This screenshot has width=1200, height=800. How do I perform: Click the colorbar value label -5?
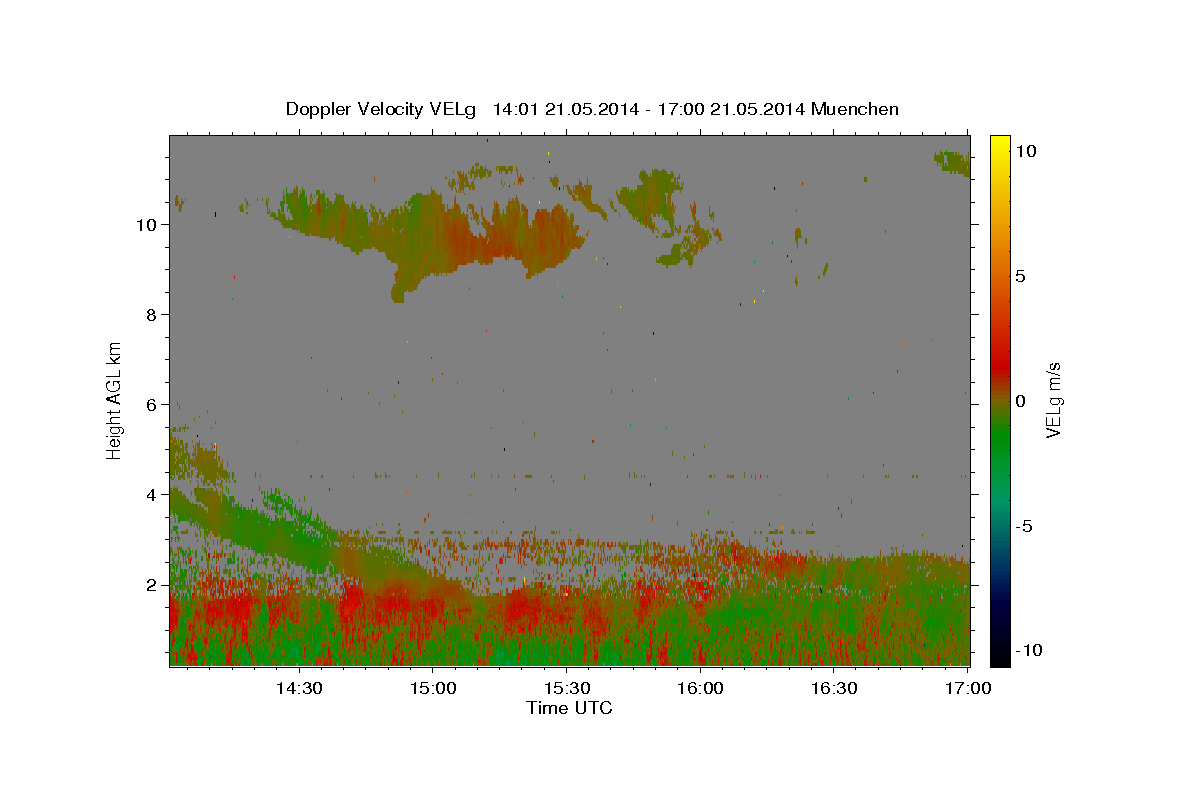click(1024, 526)
